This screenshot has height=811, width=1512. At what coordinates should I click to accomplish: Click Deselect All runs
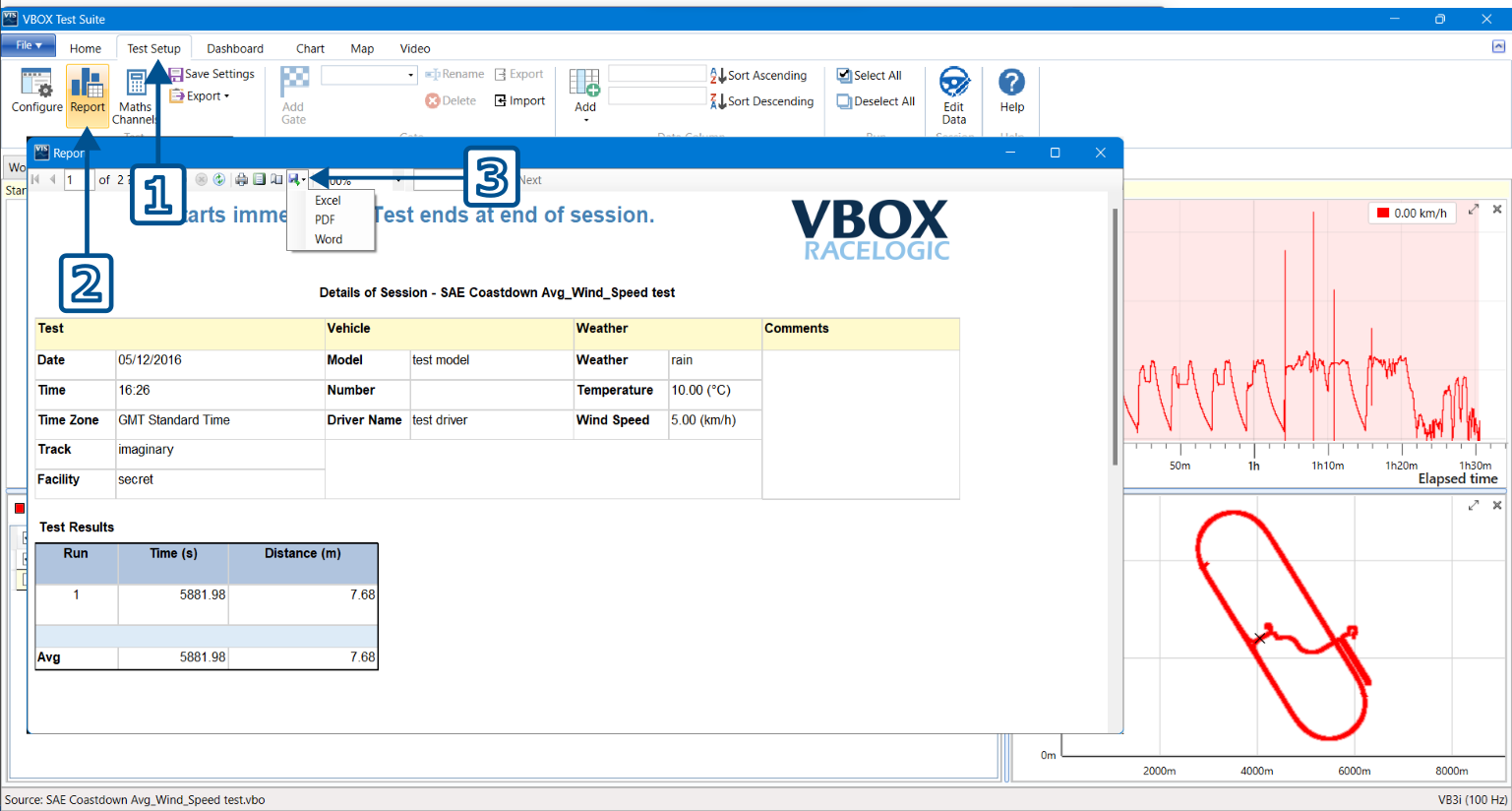pos(876,100)
